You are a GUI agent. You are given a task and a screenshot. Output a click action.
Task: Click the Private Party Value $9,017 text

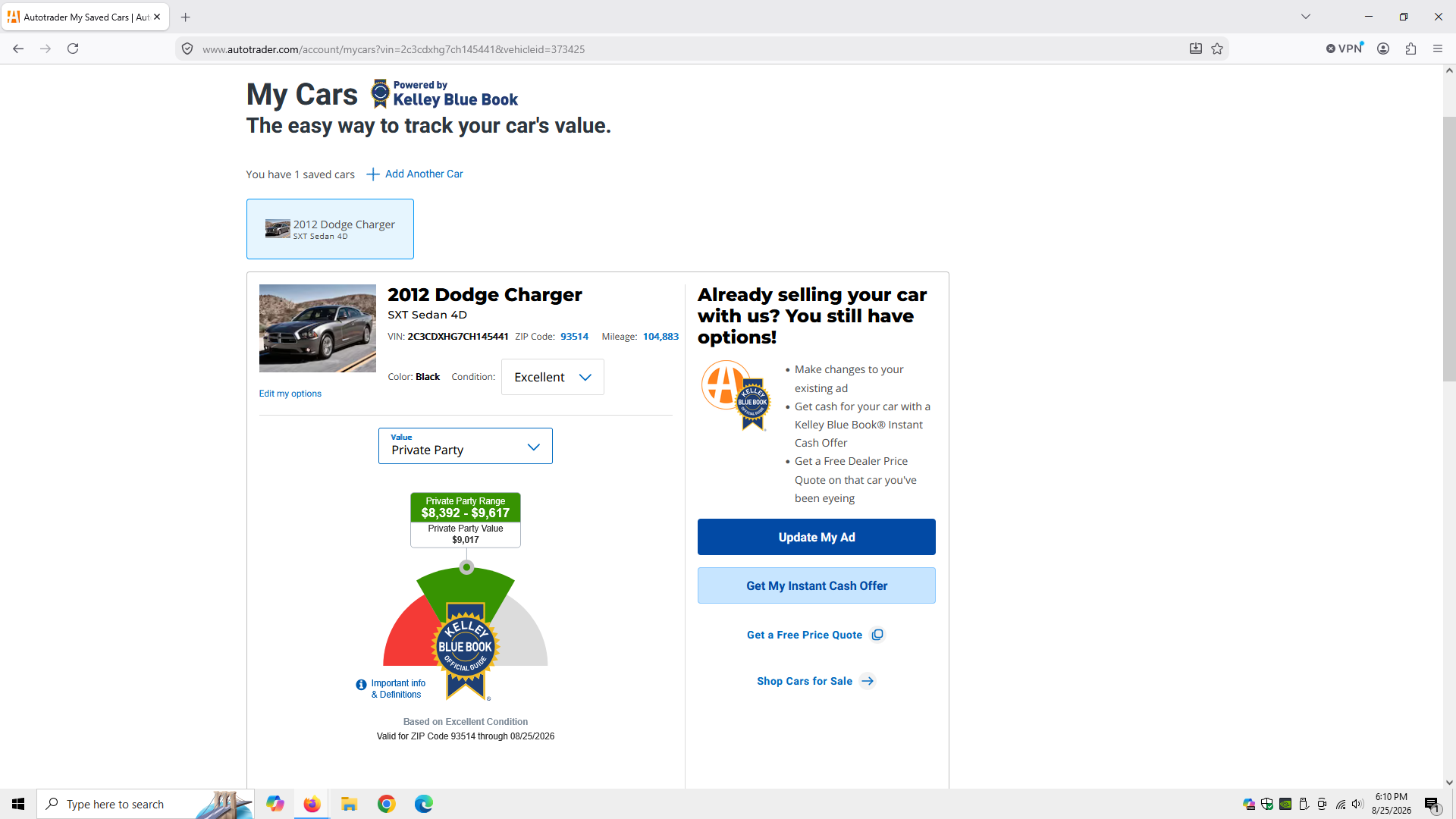pyautogui.click(x=466, y=535)
